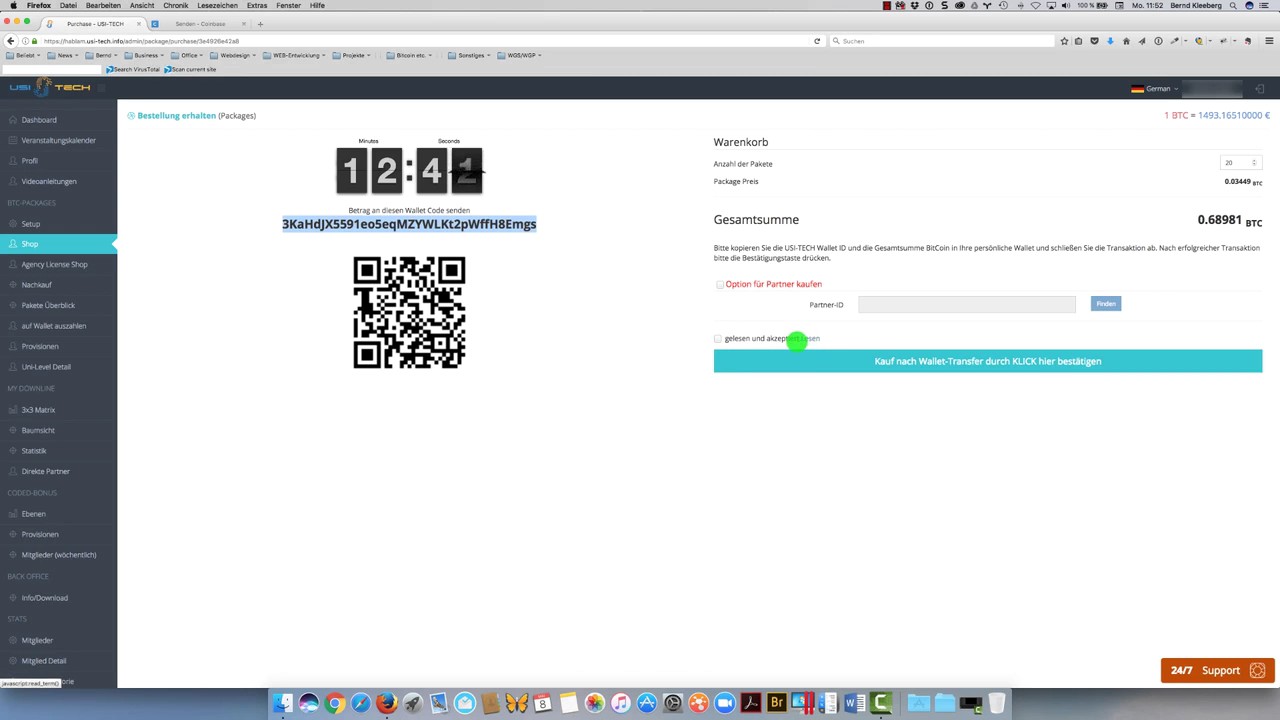Viewport: 1280px width, 720px height.
Task: Open the Photos app in the Dock
Action: point(595,703)
